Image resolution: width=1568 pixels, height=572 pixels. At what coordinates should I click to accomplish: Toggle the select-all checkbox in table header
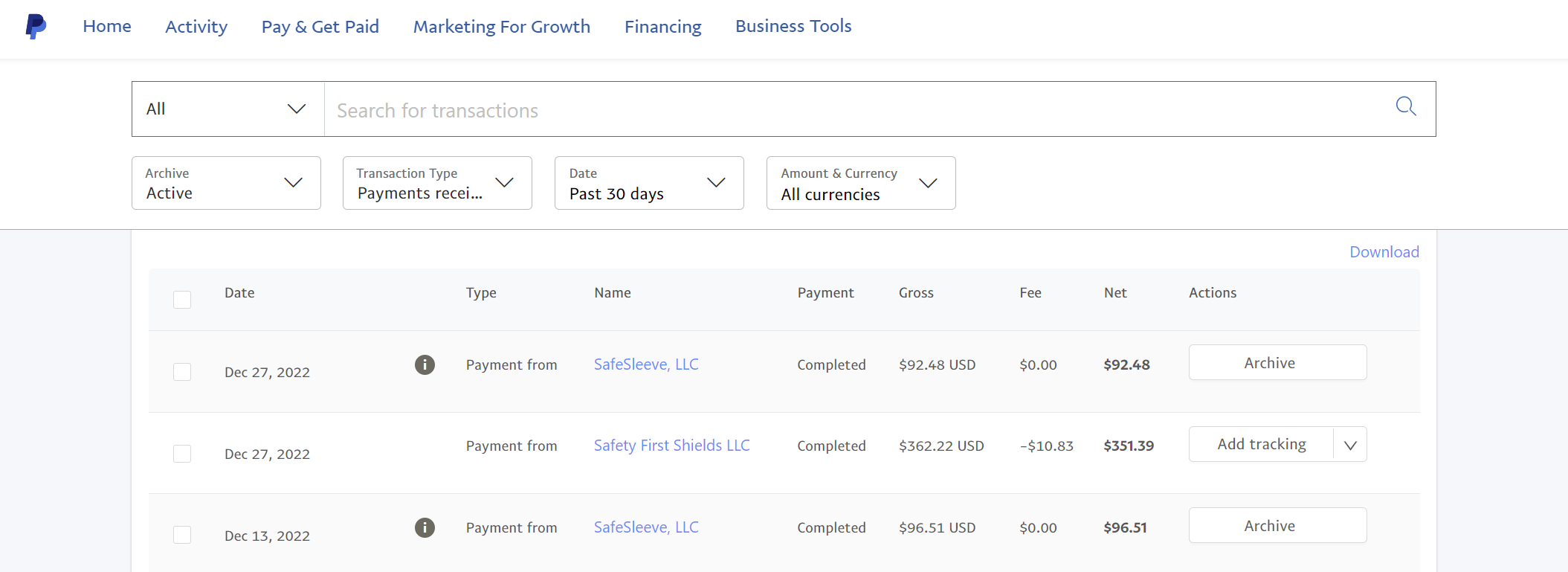tap(182, 299)
